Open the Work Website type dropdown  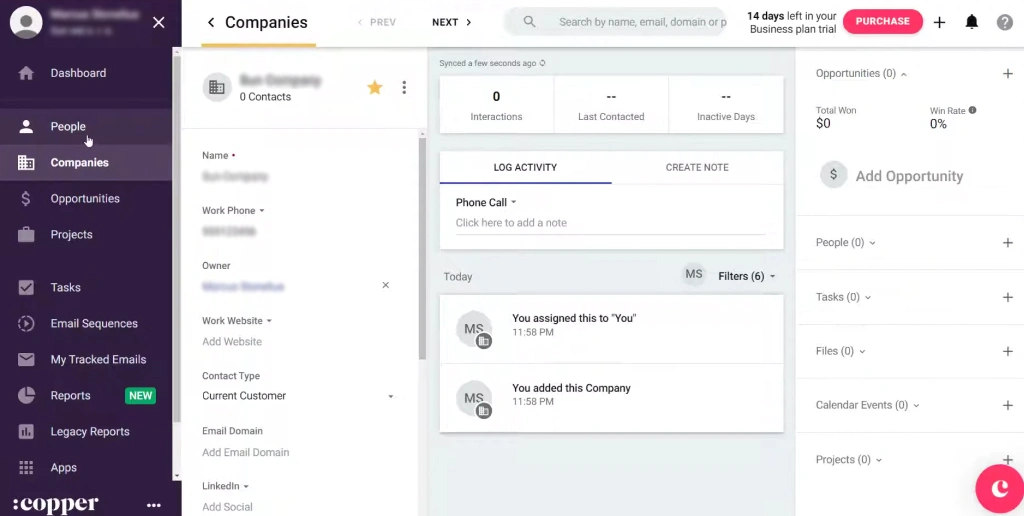pyautogui.click(x=237, y=321)
